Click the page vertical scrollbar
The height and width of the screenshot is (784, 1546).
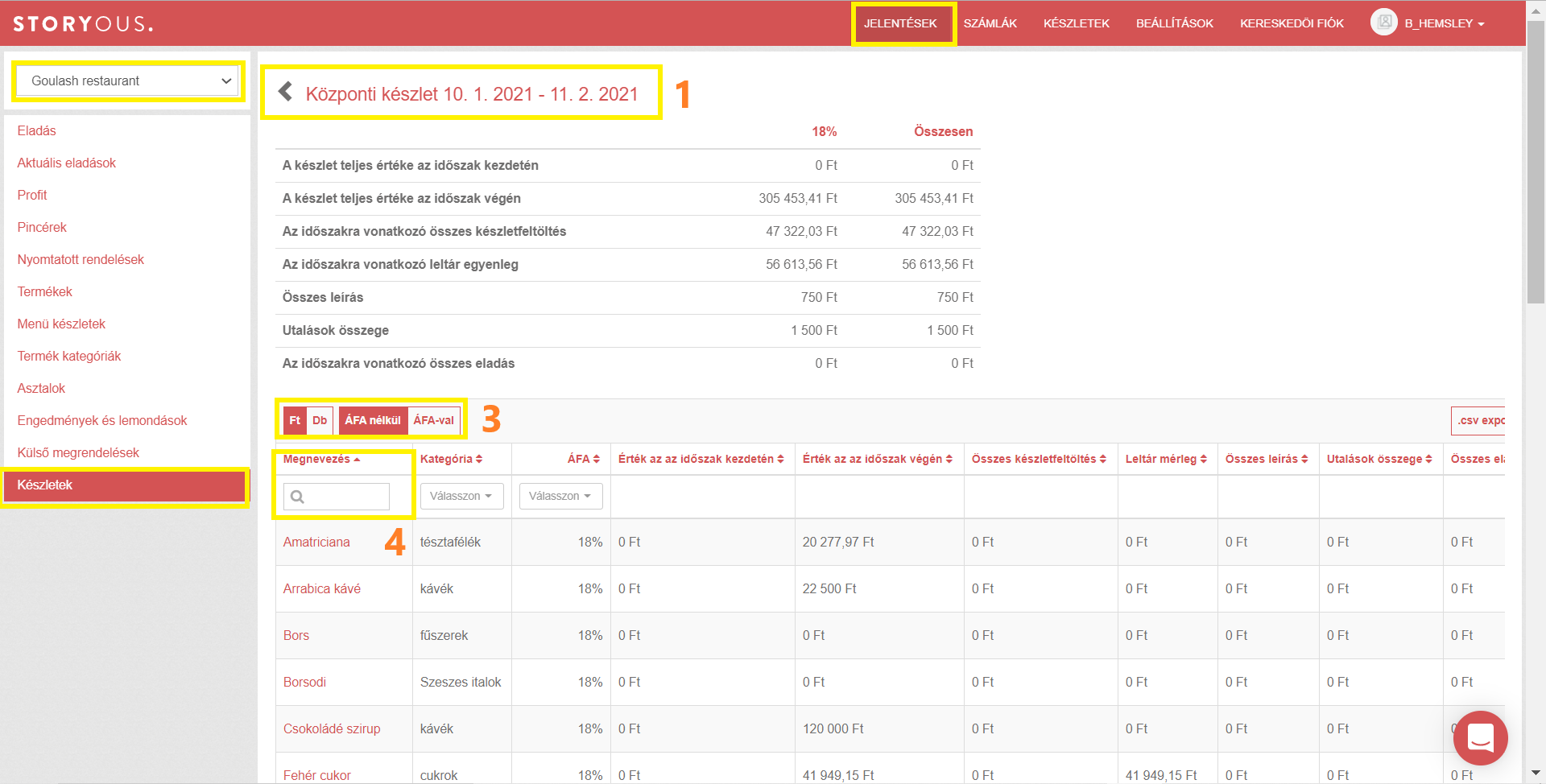[x=1536, y=161]
